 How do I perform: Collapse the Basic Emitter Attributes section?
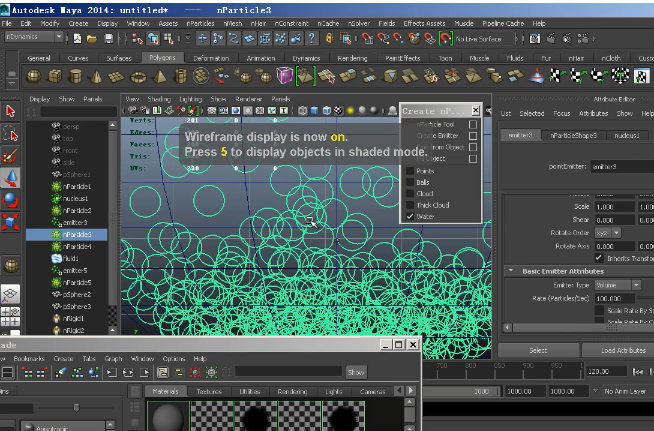(x=511, y=271)
